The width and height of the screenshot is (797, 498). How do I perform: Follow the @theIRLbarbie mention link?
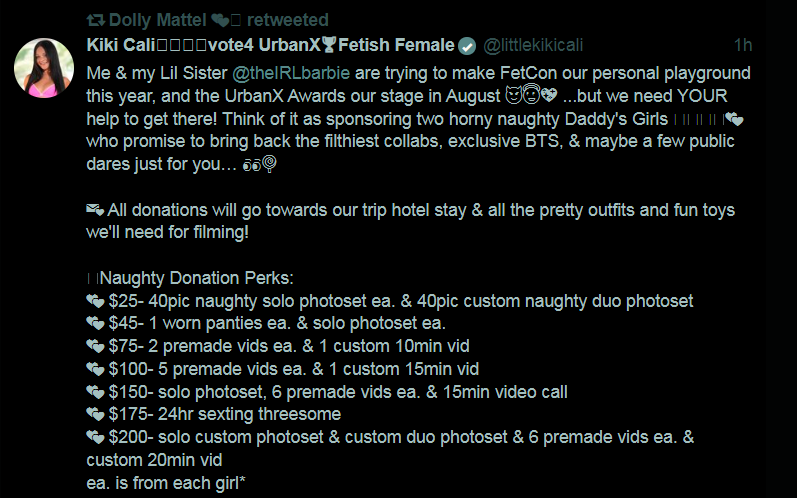pyautogui.click(x=291, y=73)
